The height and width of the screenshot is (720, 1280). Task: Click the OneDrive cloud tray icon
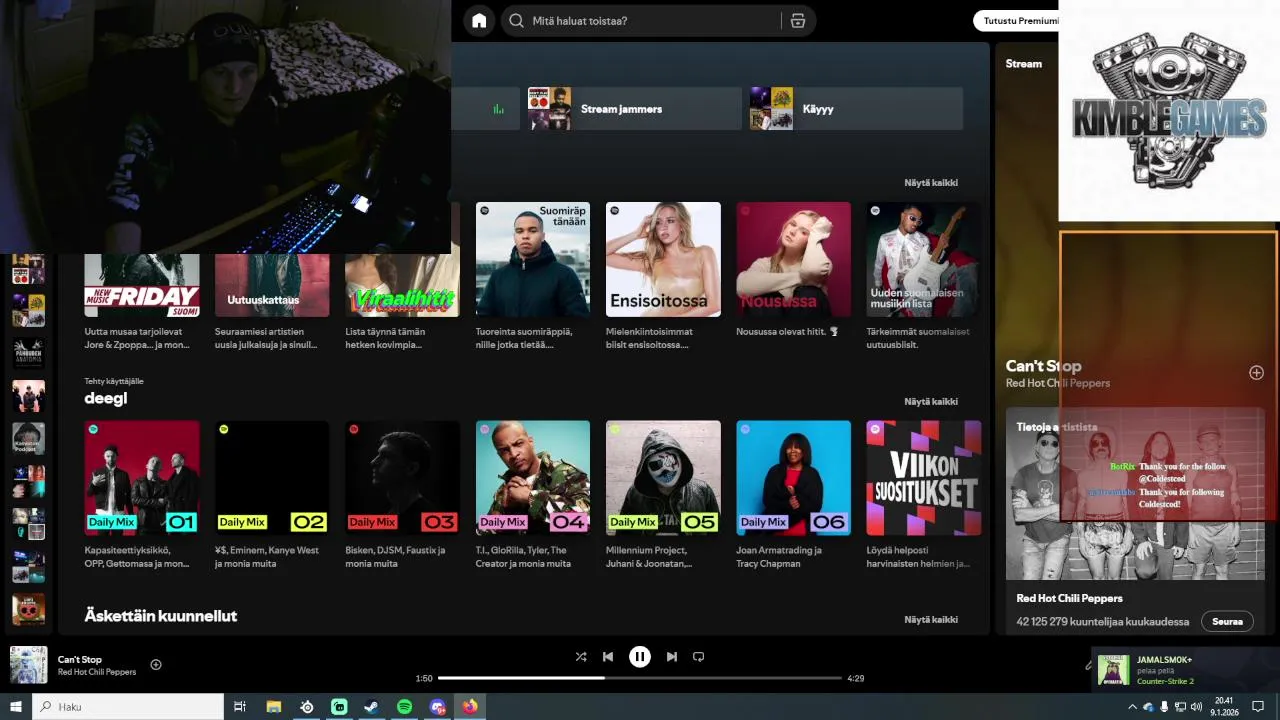pos(1148,706)
